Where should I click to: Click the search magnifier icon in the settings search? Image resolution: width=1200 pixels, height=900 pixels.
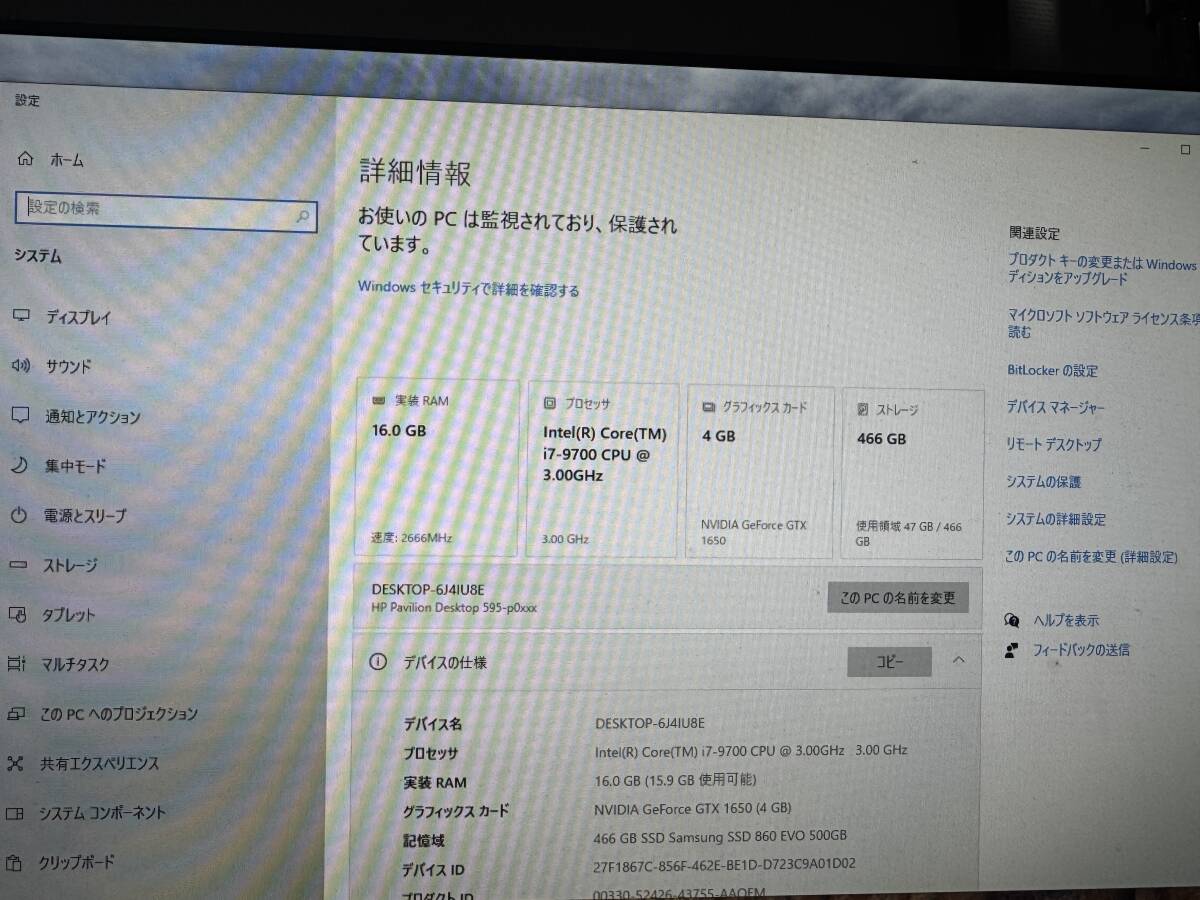coord(303,215)
